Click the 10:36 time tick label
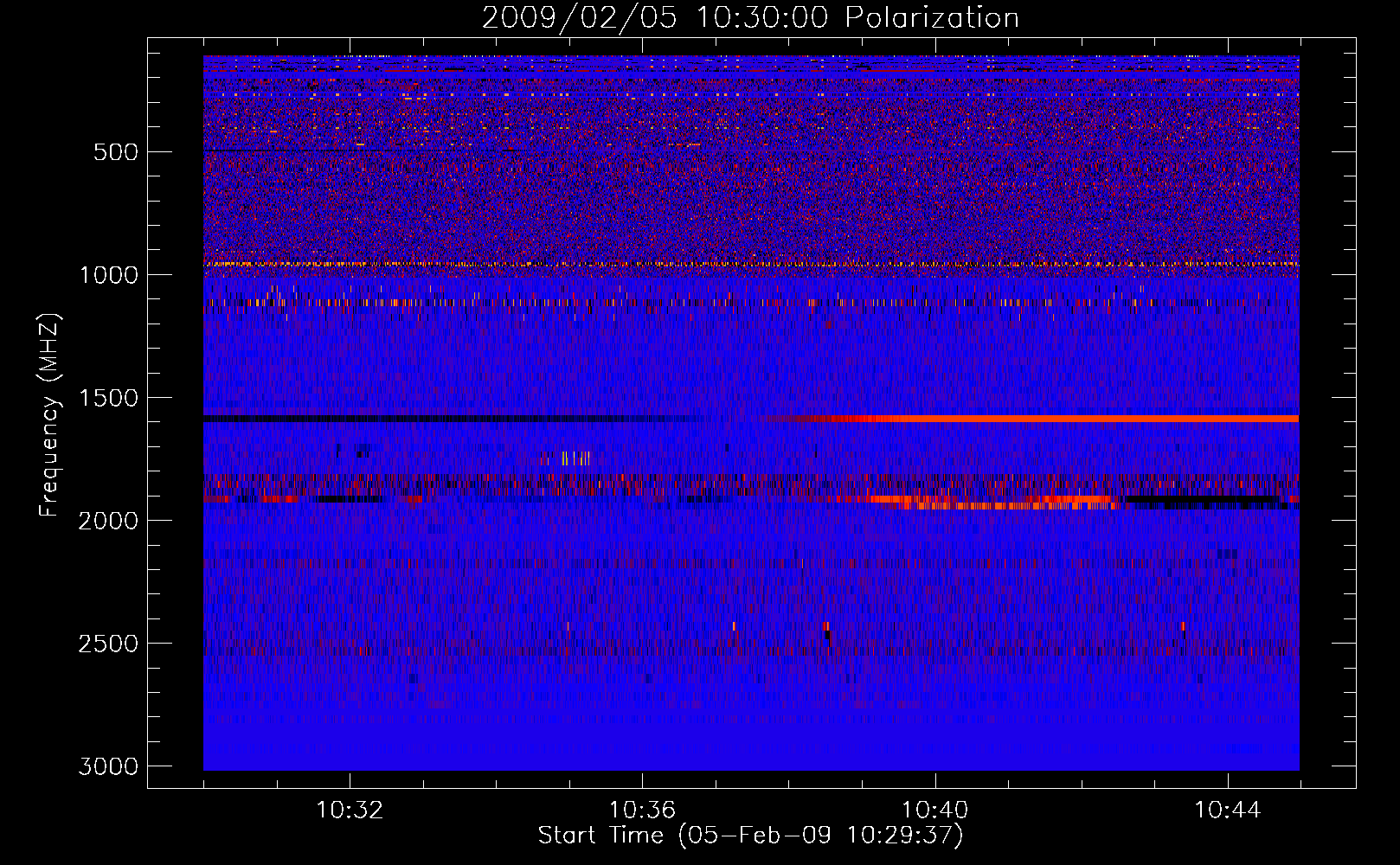The width and height of the screenshot is (1400, 865). (642, 811)
